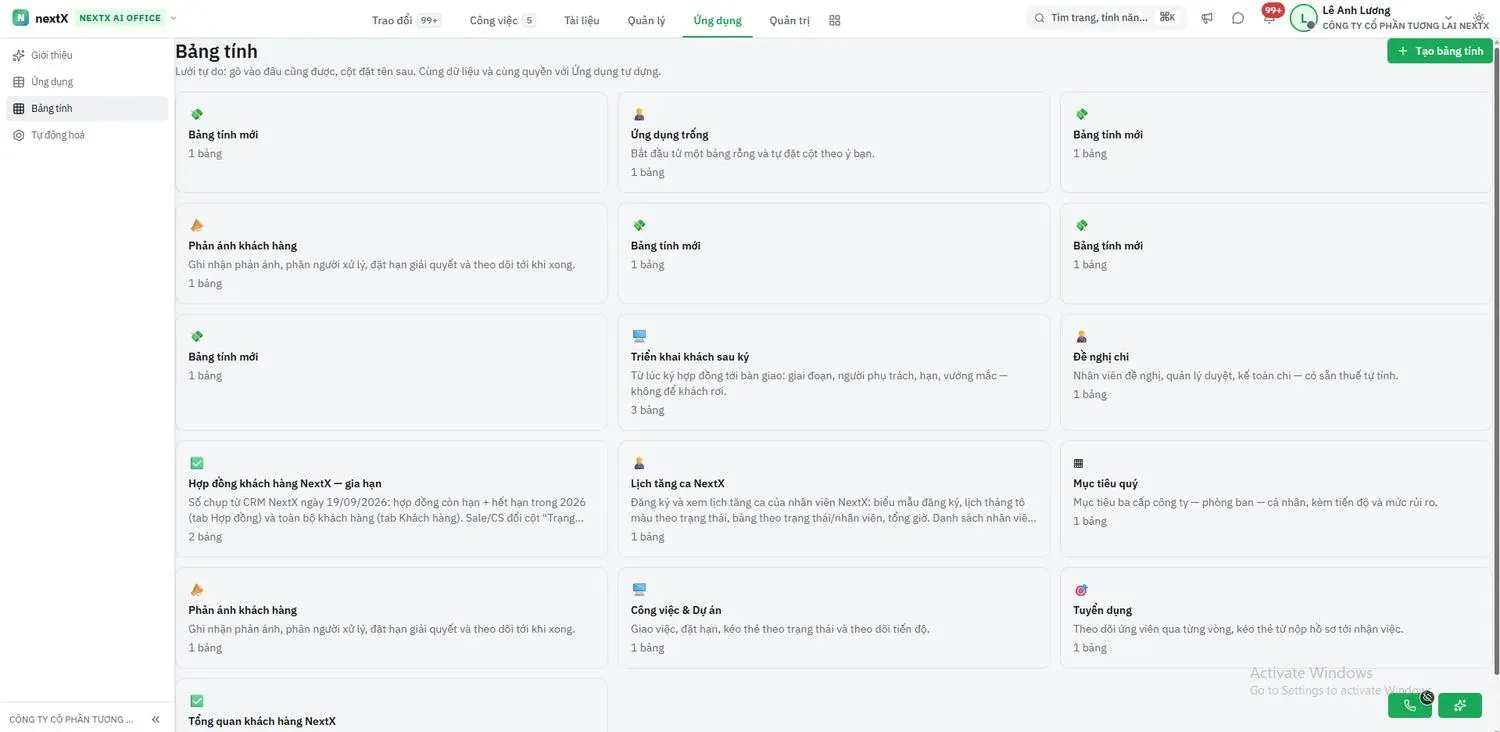Open the announcements megaphone icon
The width and height of the screenshot is (1500, 732).
(x=1207, y=18)
